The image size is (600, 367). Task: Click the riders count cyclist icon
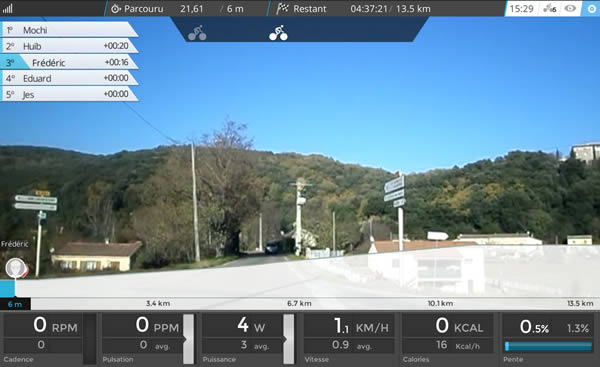coord(550,8)
